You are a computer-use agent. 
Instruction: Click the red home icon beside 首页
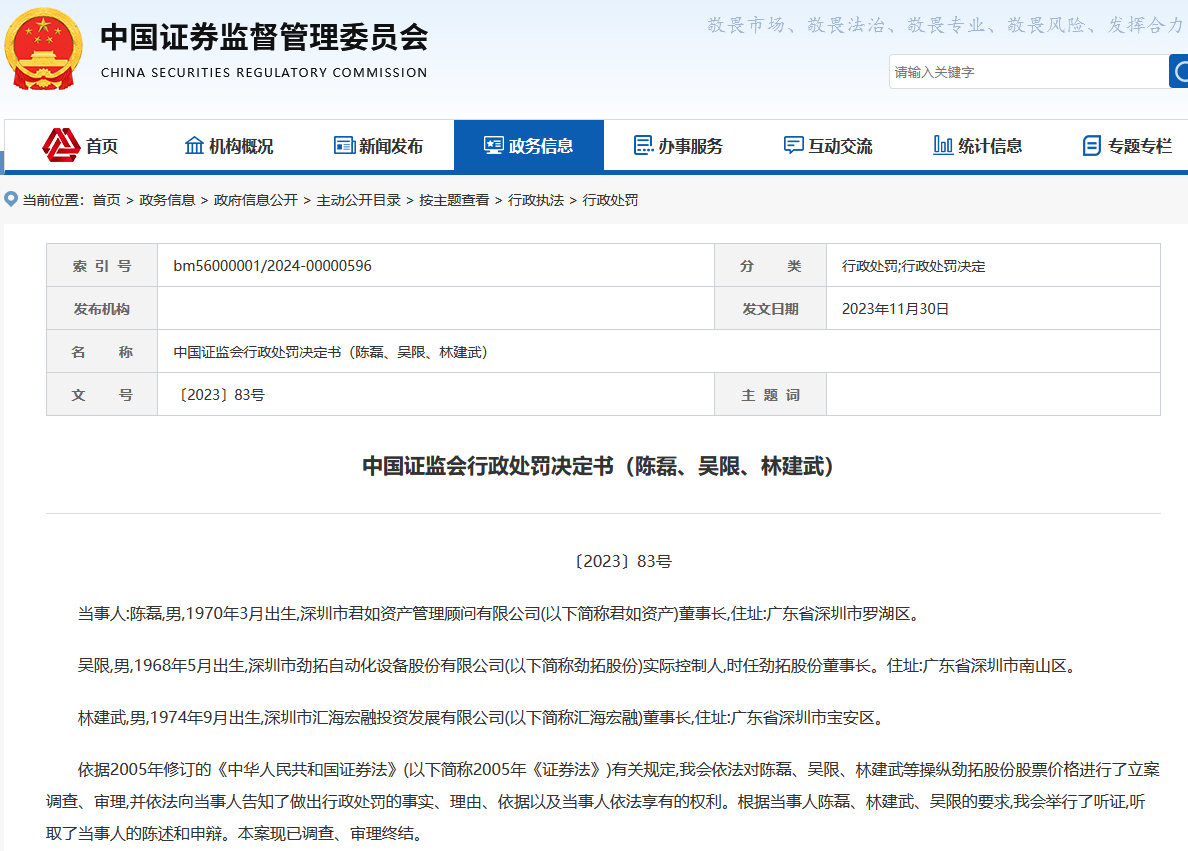pos(61,145)
